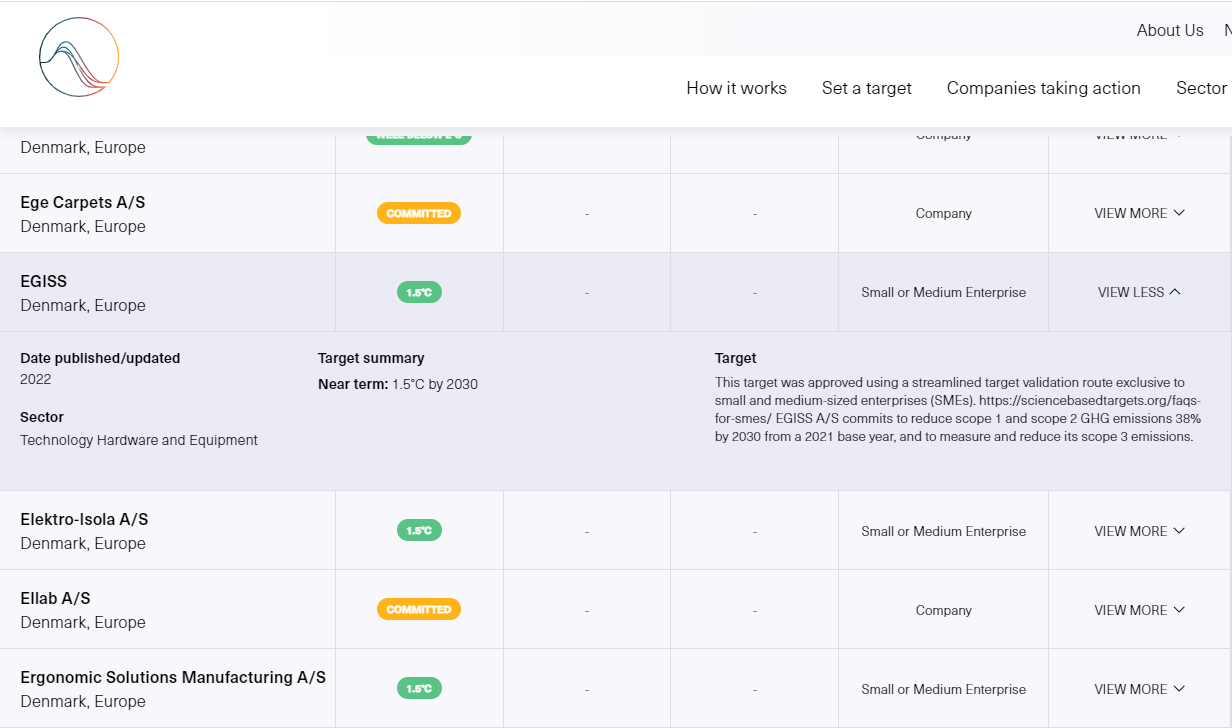Click Ellab Committed status badge
1232x728 pixels.
pos(419,610)
